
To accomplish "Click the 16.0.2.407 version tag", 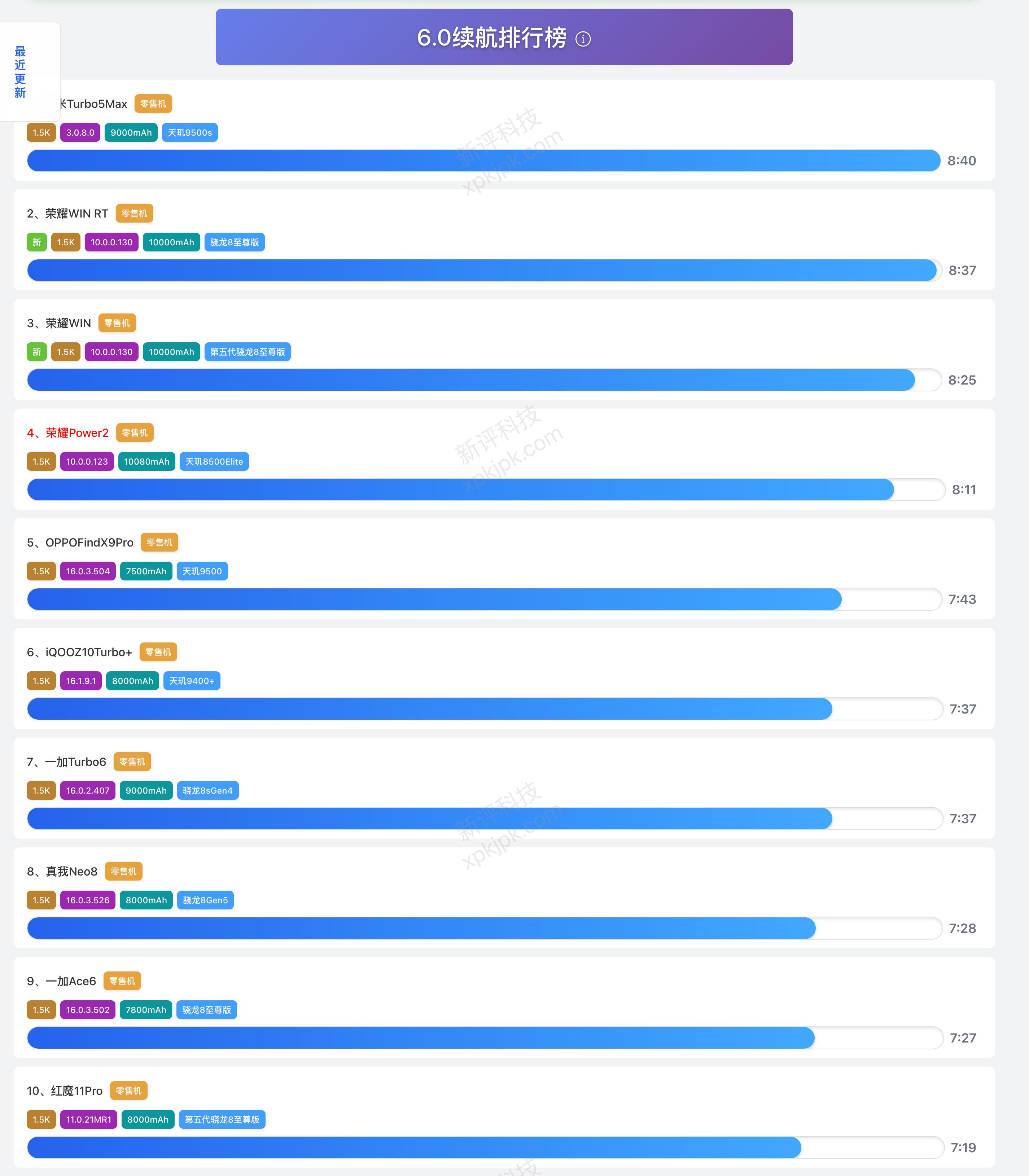I will [x=88, y=791].
